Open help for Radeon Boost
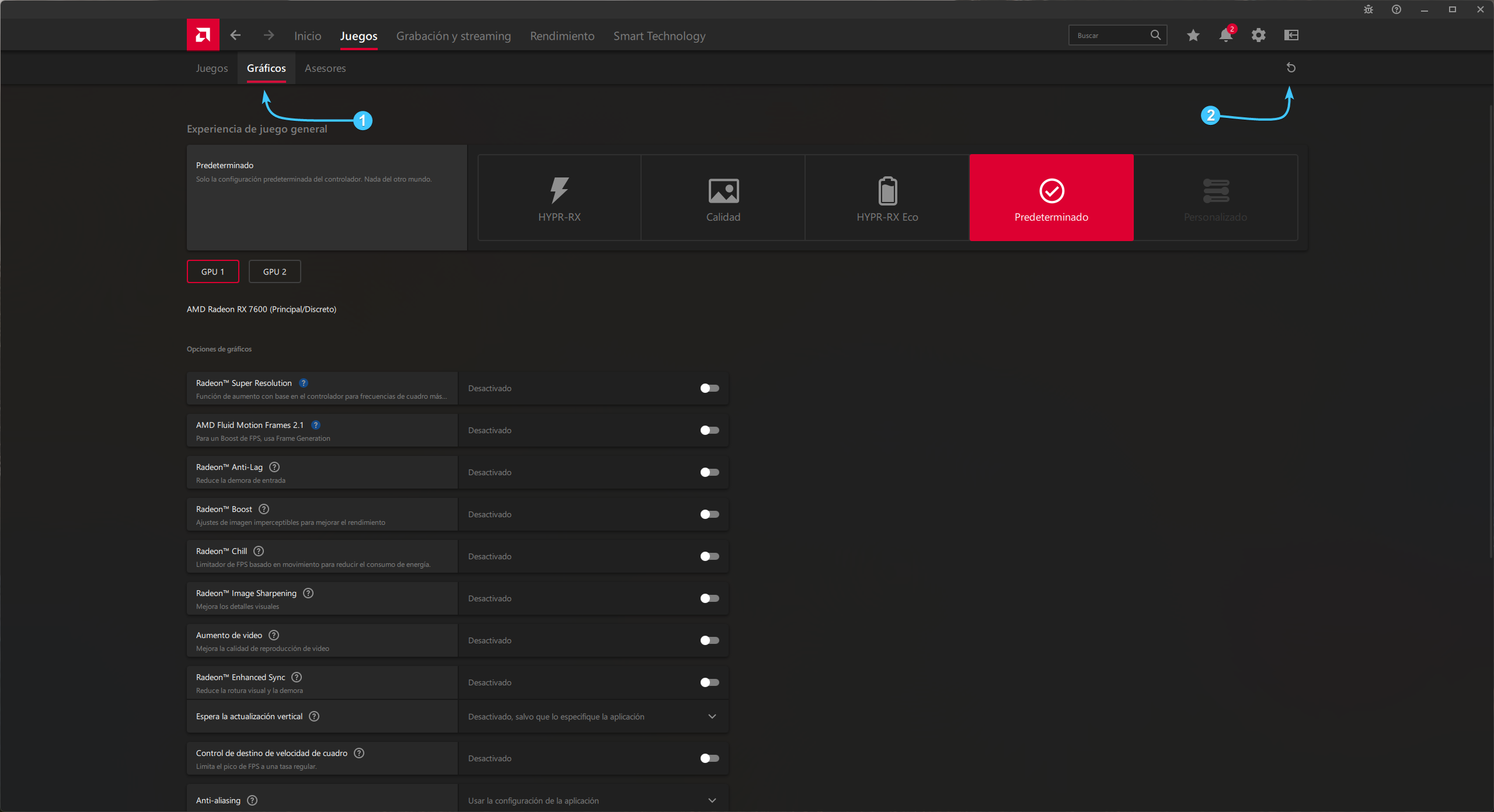The image size is (1494, 812). coord(264,509)
